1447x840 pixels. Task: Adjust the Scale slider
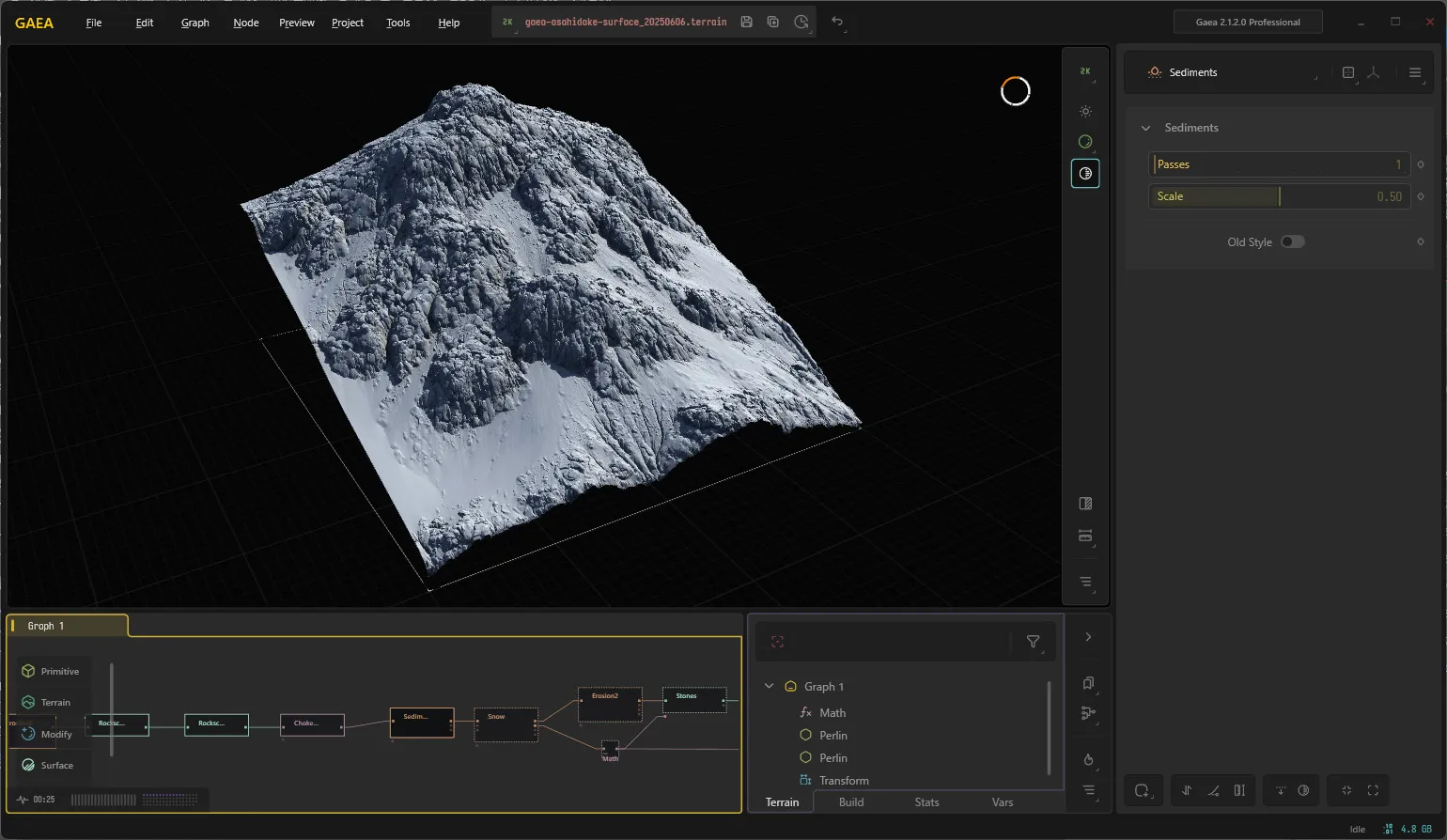point(1279,196)
